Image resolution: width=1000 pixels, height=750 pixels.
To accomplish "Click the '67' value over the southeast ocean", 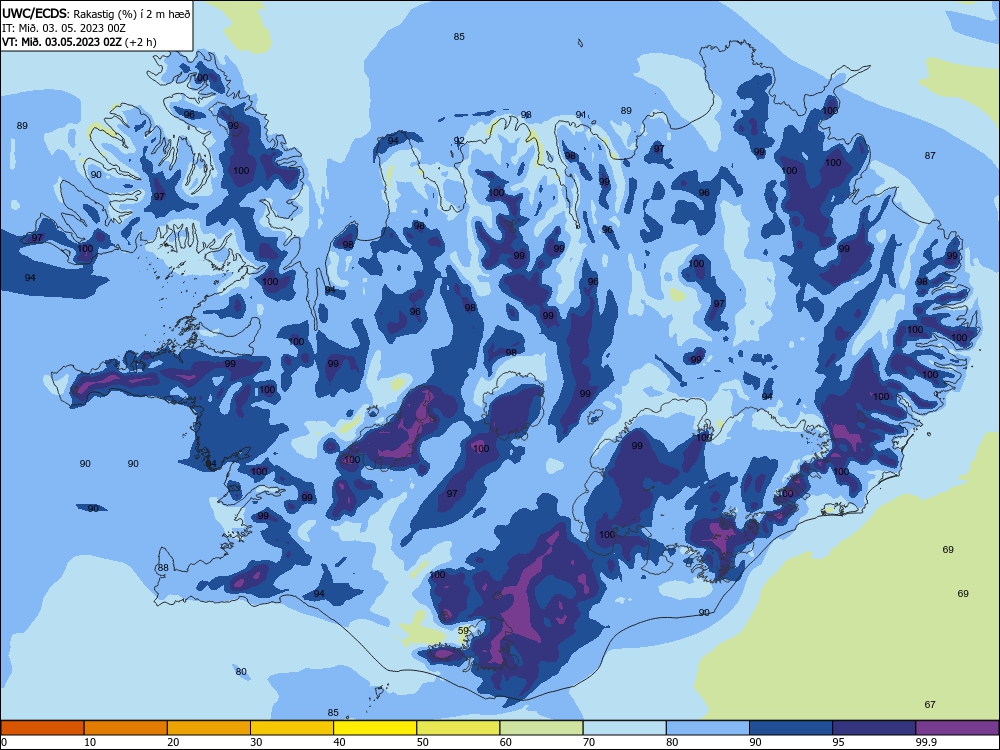I will pos(930,704).
